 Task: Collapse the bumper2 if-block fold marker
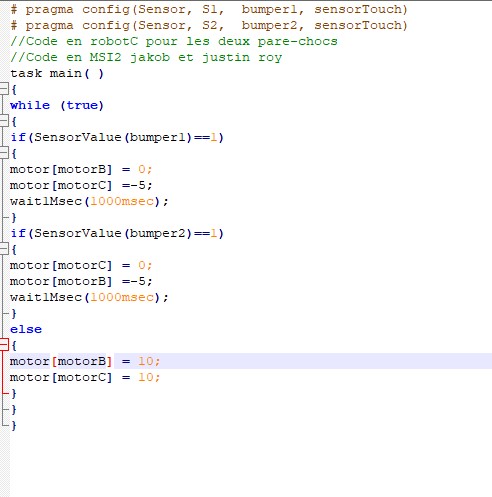(x=3, y=249)
